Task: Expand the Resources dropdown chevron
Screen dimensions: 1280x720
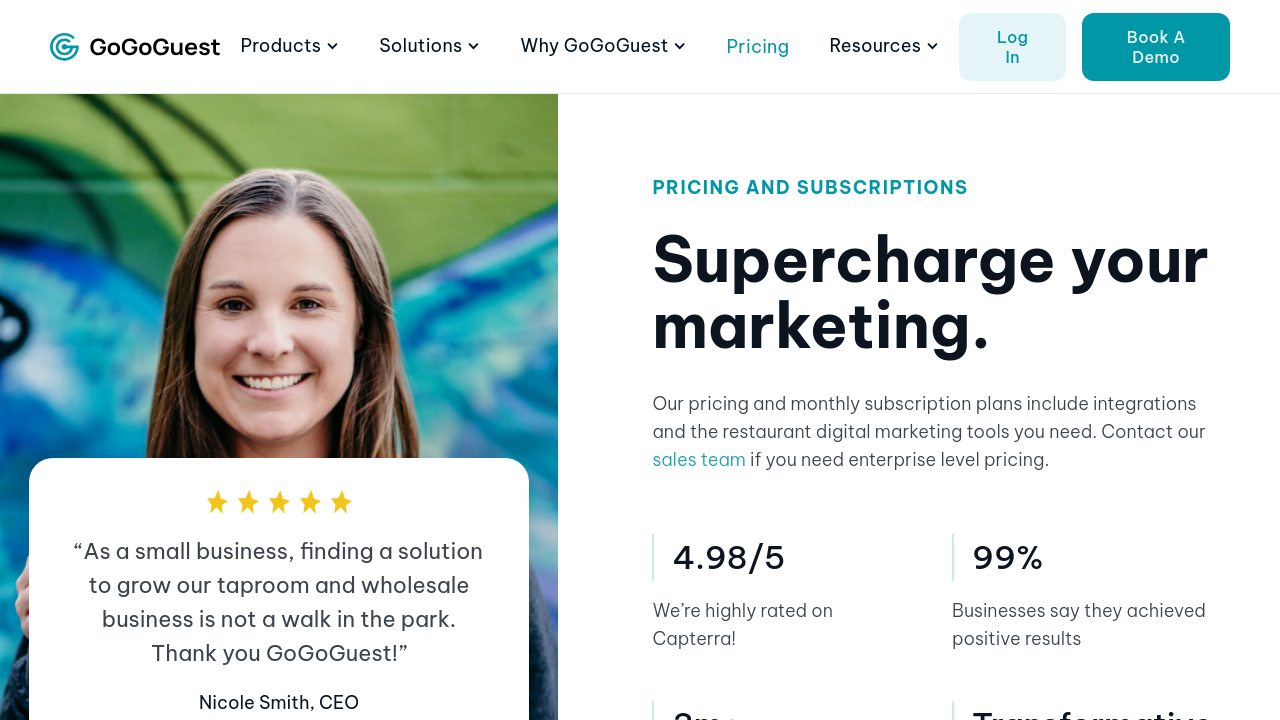Action: click(933, 46)
